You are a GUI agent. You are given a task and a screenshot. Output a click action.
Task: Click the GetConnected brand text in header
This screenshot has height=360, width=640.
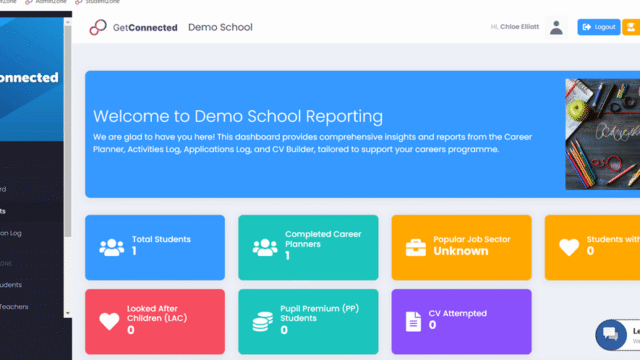click(x=145, y=28)
